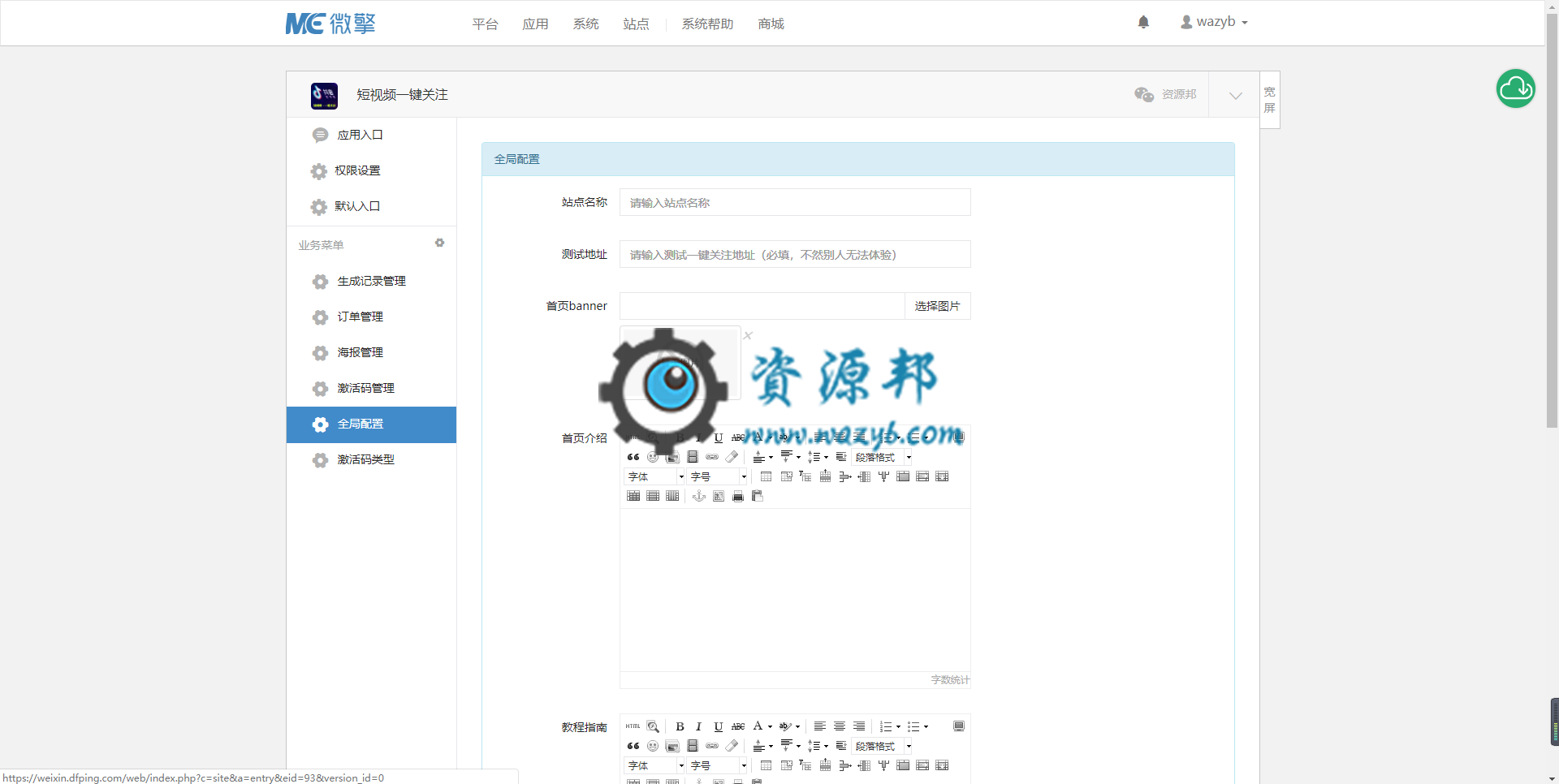Click the notification bell icon
Viewport: 1559px width, 784px height.
coord(1143,23)
